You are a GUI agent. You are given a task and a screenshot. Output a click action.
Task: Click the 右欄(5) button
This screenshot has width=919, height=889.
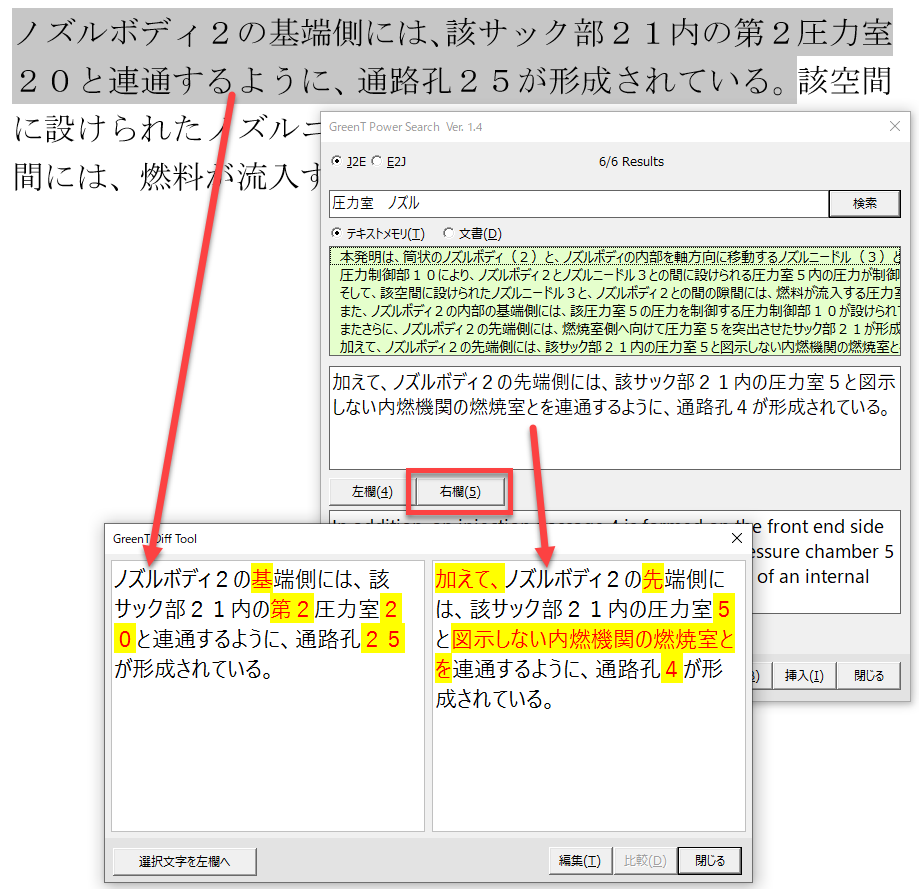[x=460, y=491]
